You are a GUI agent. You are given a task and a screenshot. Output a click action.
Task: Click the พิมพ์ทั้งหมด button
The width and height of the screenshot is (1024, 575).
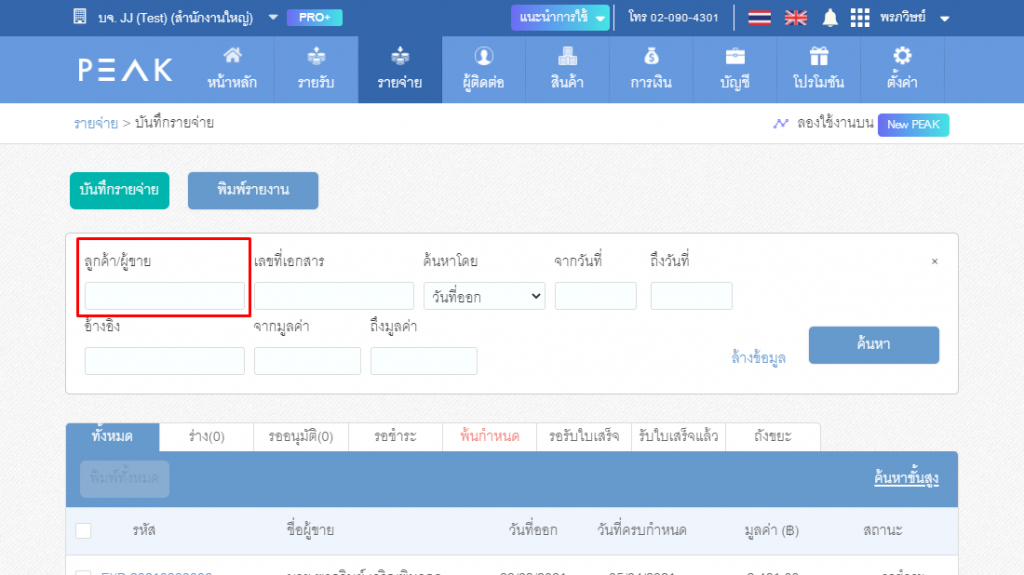point(125,479)
